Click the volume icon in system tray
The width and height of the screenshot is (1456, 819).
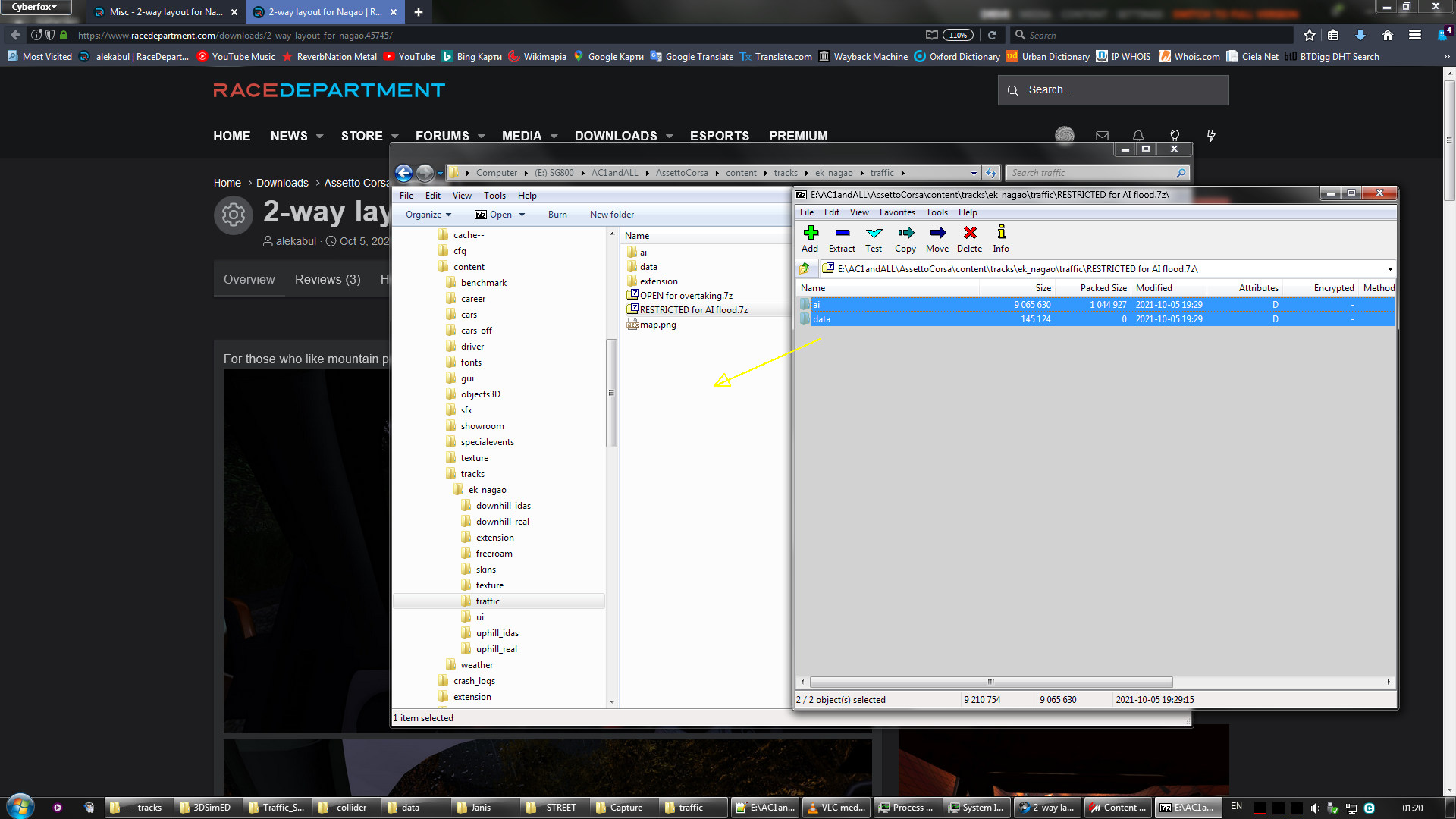[1314, 808]
